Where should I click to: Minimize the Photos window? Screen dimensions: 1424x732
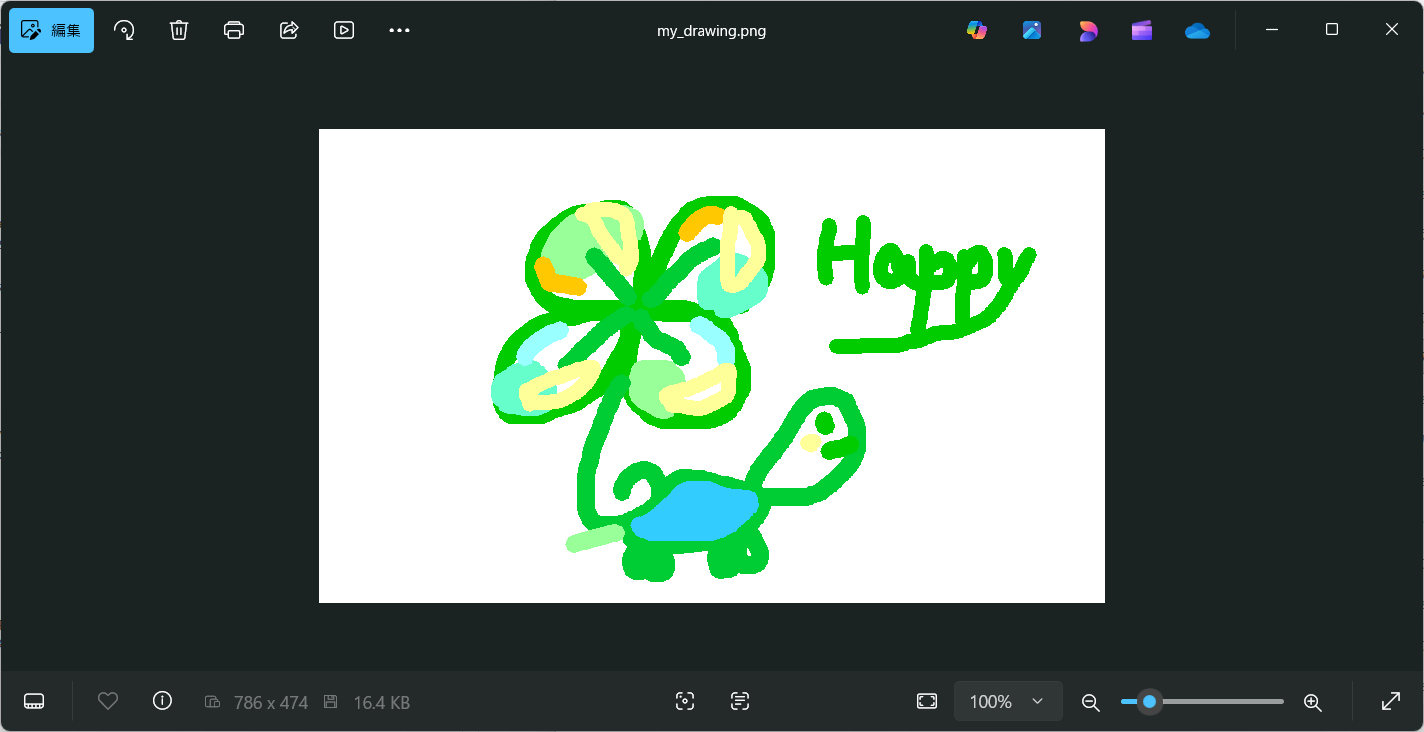tap(1272, 30)
